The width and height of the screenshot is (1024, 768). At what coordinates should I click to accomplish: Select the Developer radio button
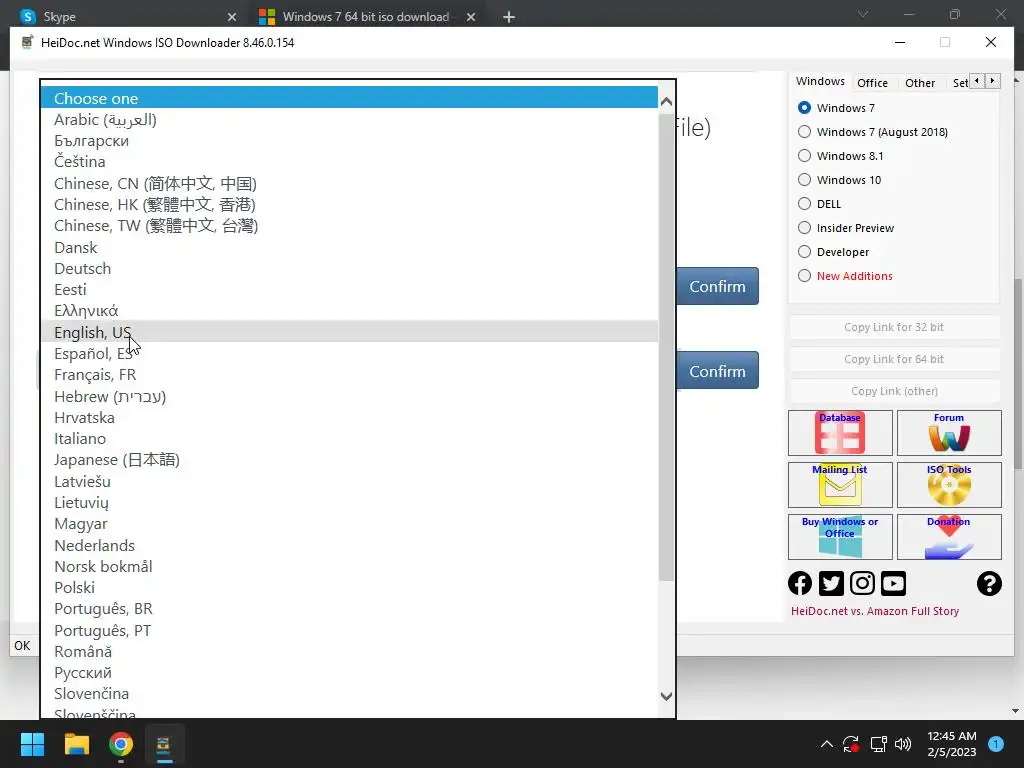pos(805,252)
